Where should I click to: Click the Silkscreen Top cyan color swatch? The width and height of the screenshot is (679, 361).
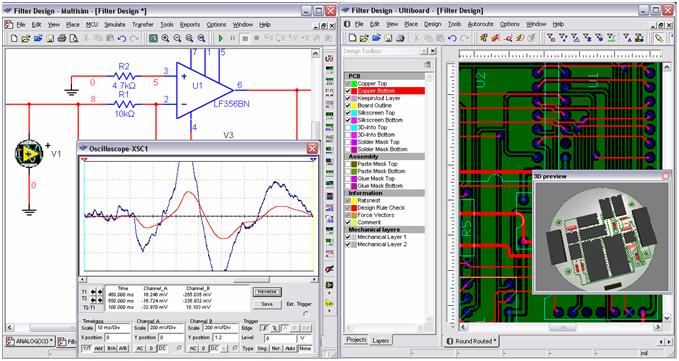pos(354,113)
